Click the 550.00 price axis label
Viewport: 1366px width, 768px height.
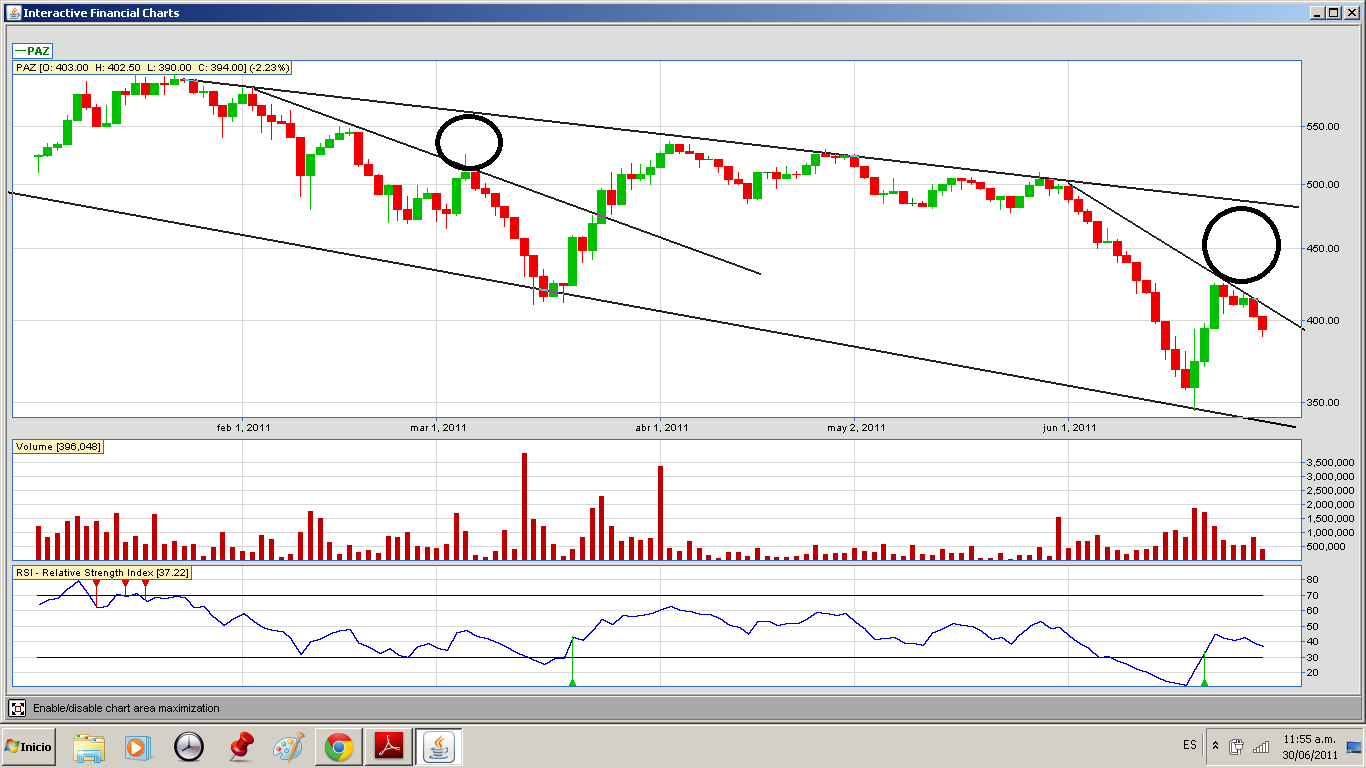1323,127
